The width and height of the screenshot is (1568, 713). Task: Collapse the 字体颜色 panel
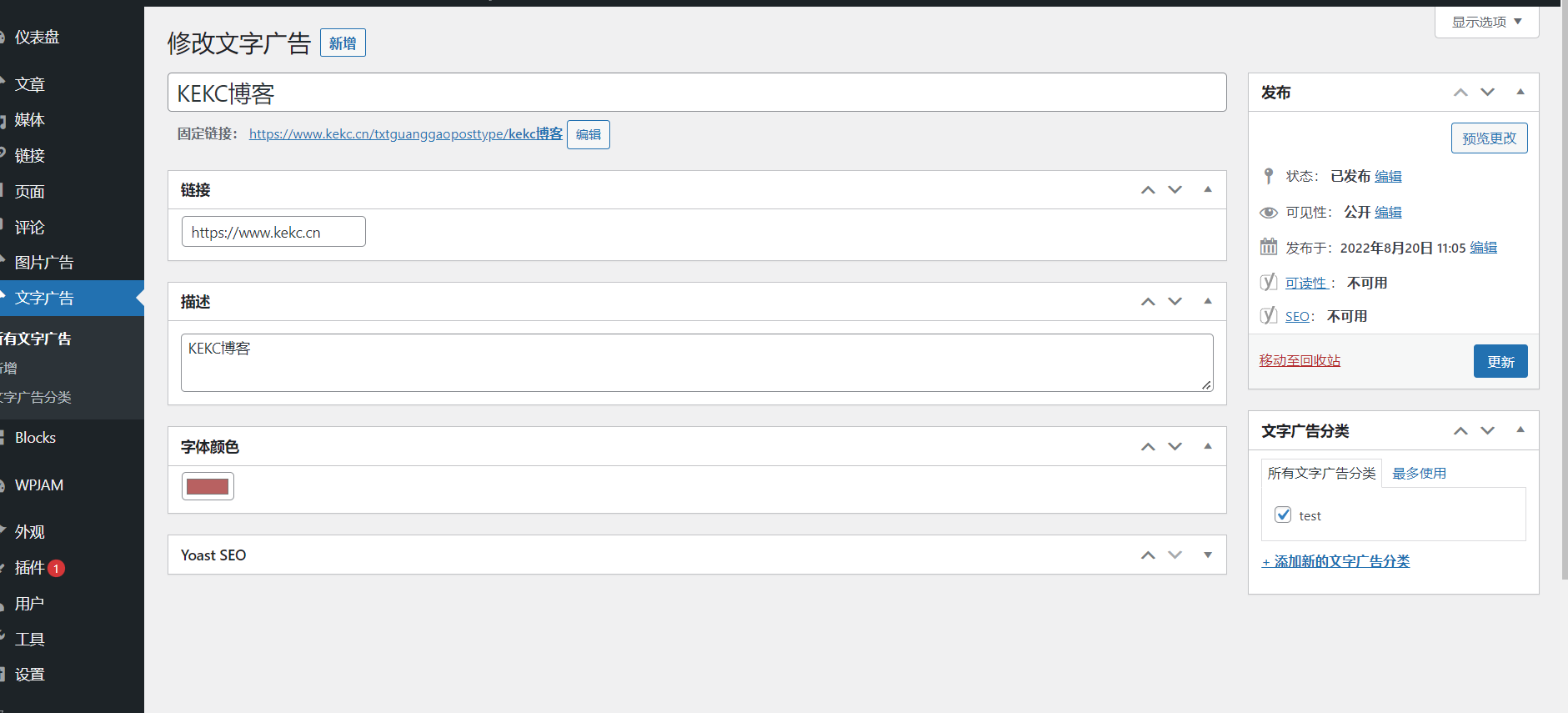coord(1207,447)
